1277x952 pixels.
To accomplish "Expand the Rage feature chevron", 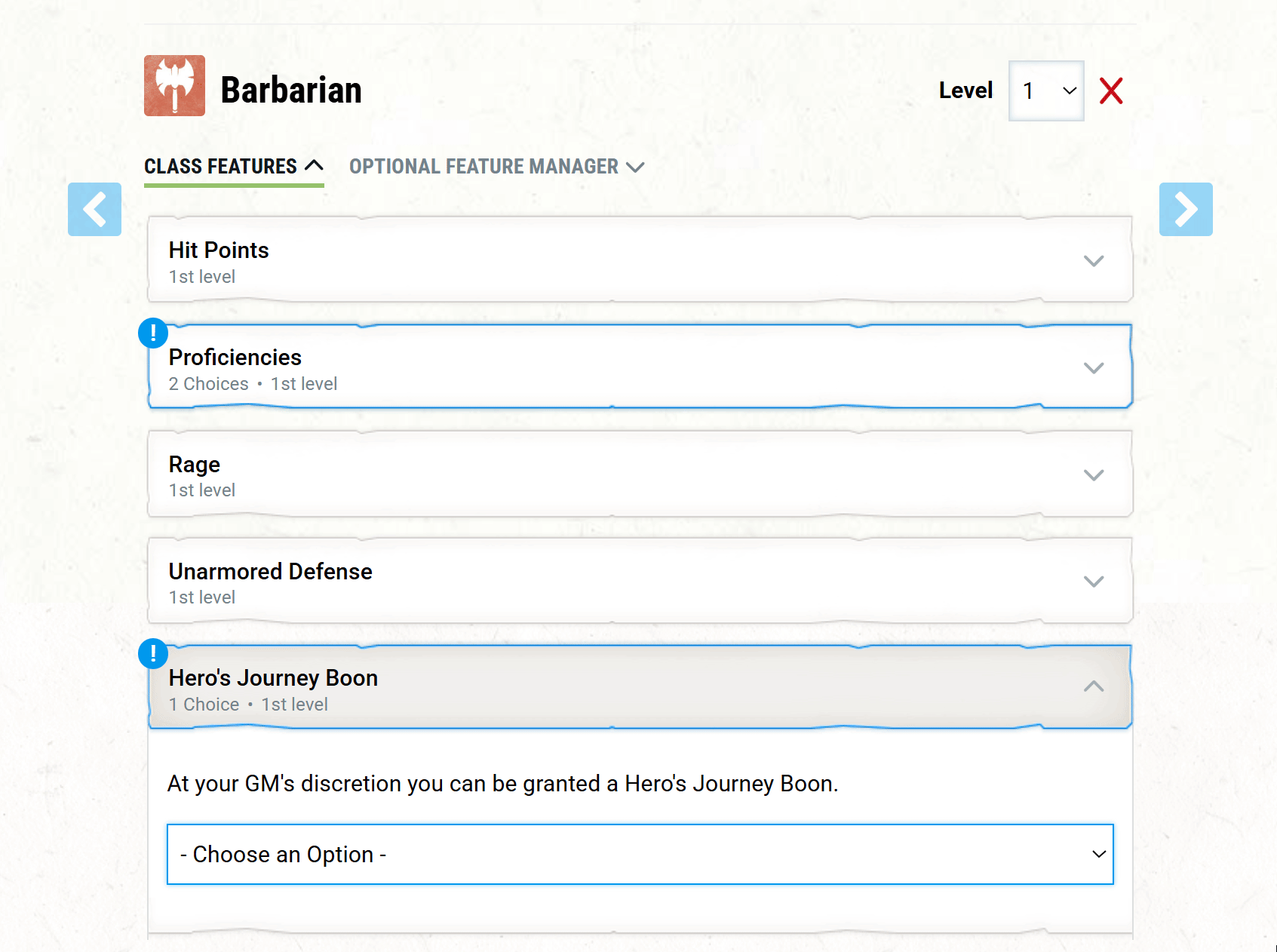I will (1093, 475).
